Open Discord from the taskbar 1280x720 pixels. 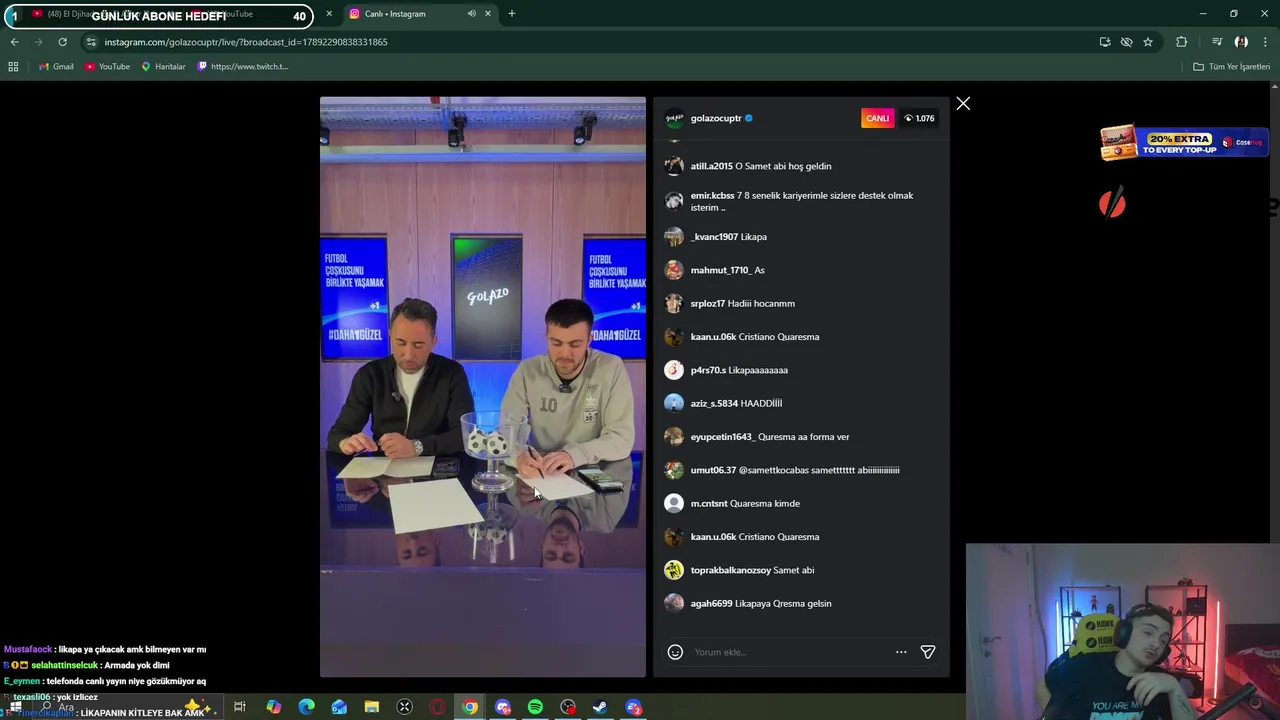503,707
